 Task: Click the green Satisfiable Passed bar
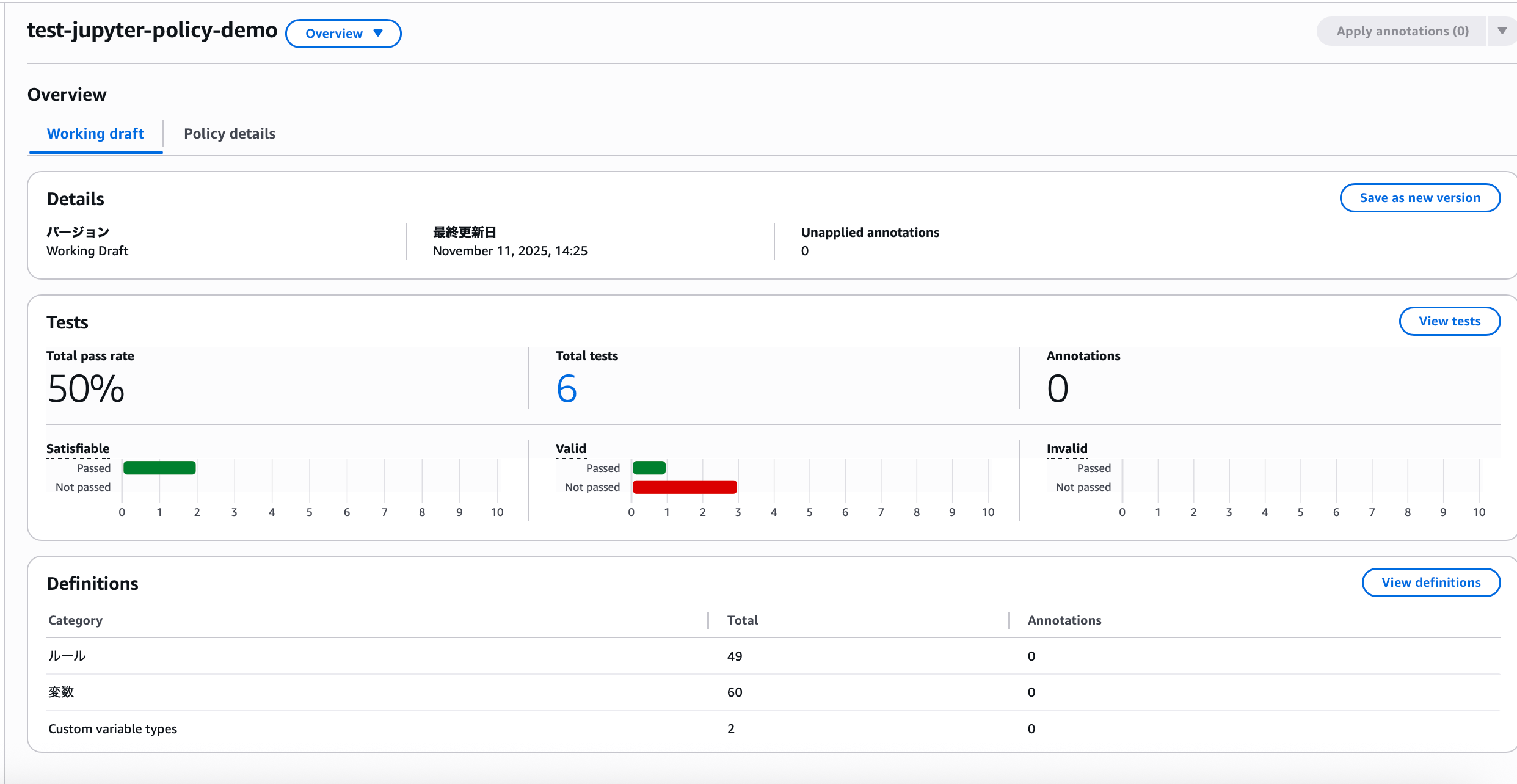pyautogui.click(x=159, y=468)
